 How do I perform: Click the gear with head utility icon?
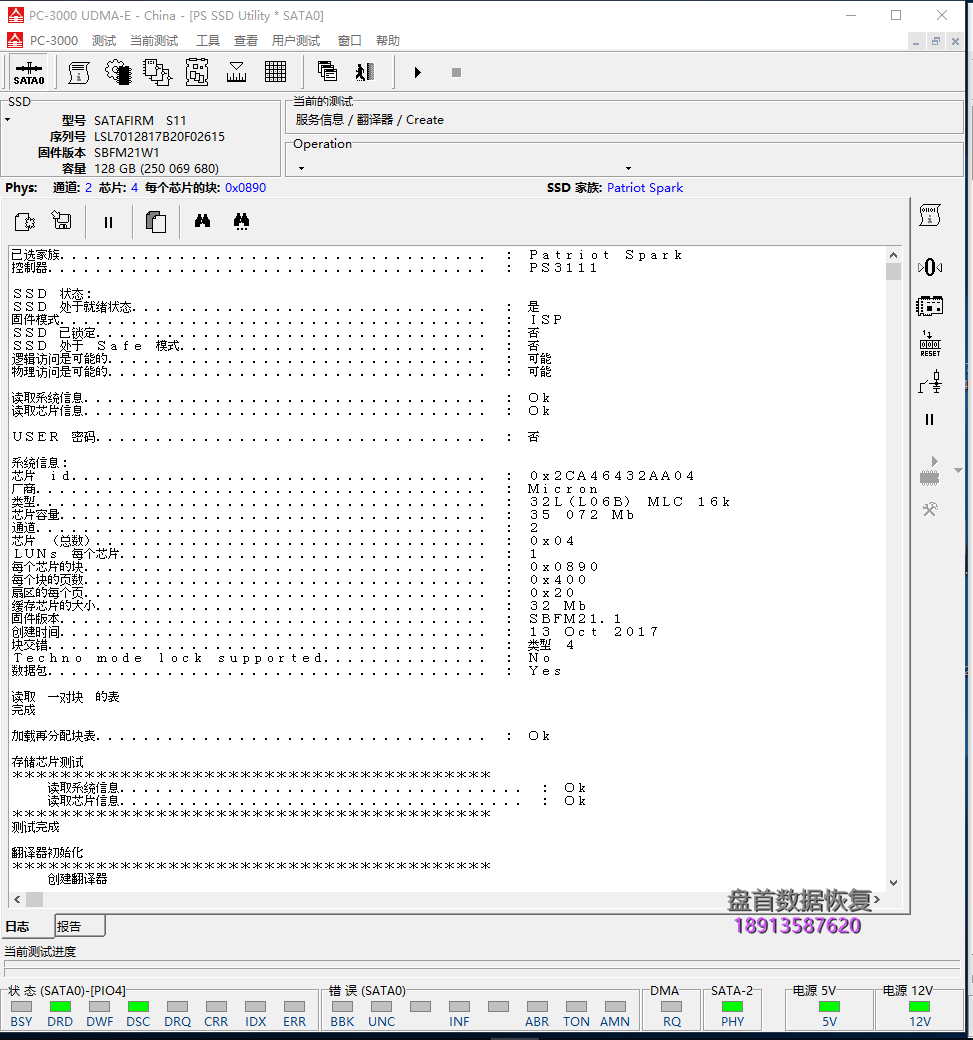click(118, 72)
